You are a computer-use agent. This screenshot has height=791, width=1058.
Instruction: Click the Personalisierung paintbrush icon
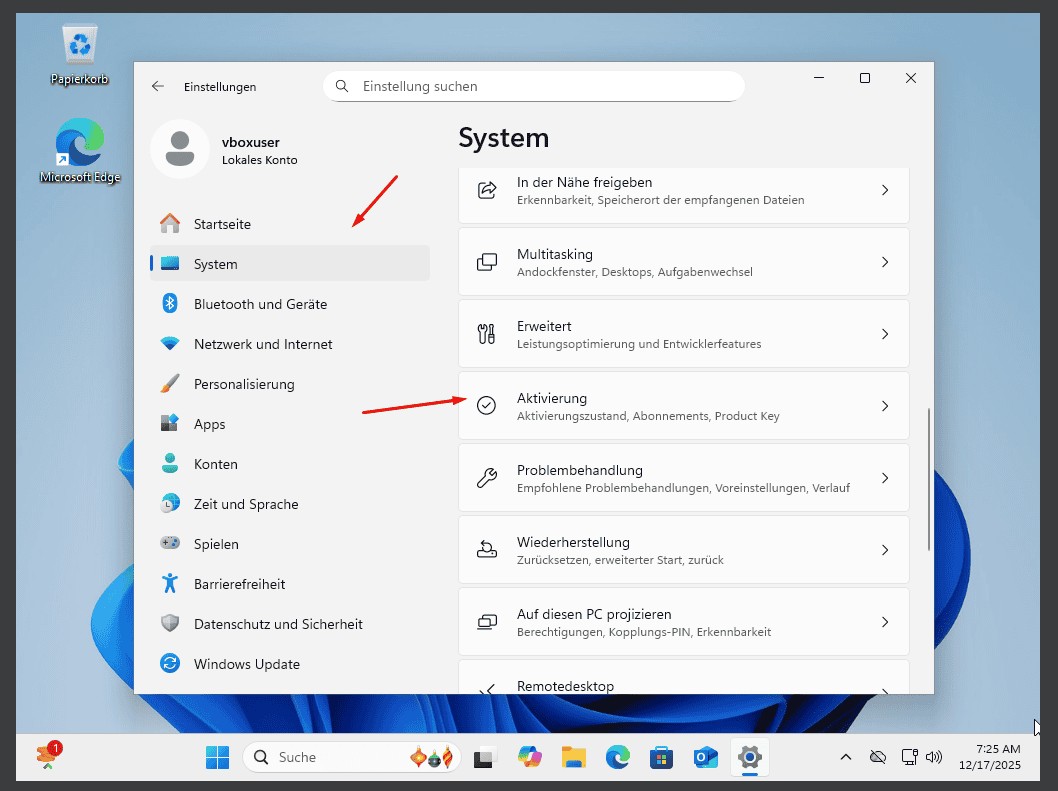pyautogui.click(x=170, y=384)
